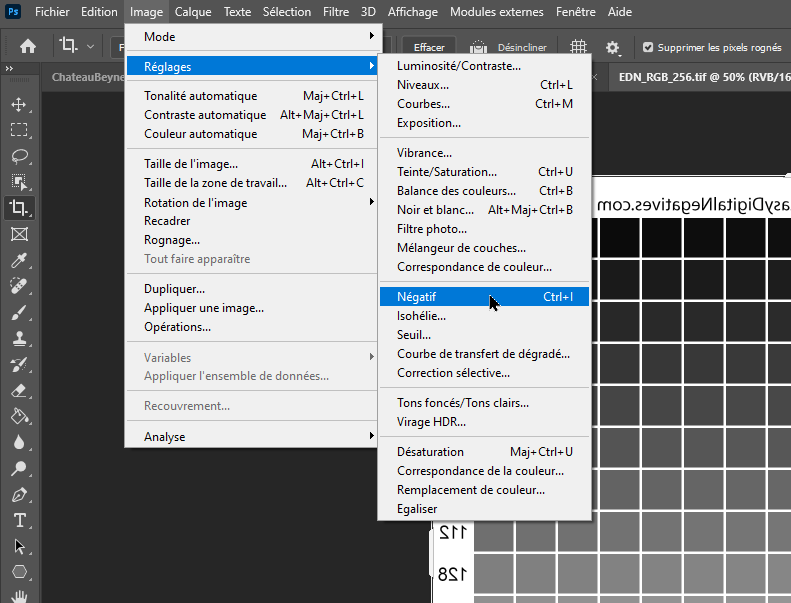Toggle Supprimer les pixels rognés checkbox

click(648, 47)
